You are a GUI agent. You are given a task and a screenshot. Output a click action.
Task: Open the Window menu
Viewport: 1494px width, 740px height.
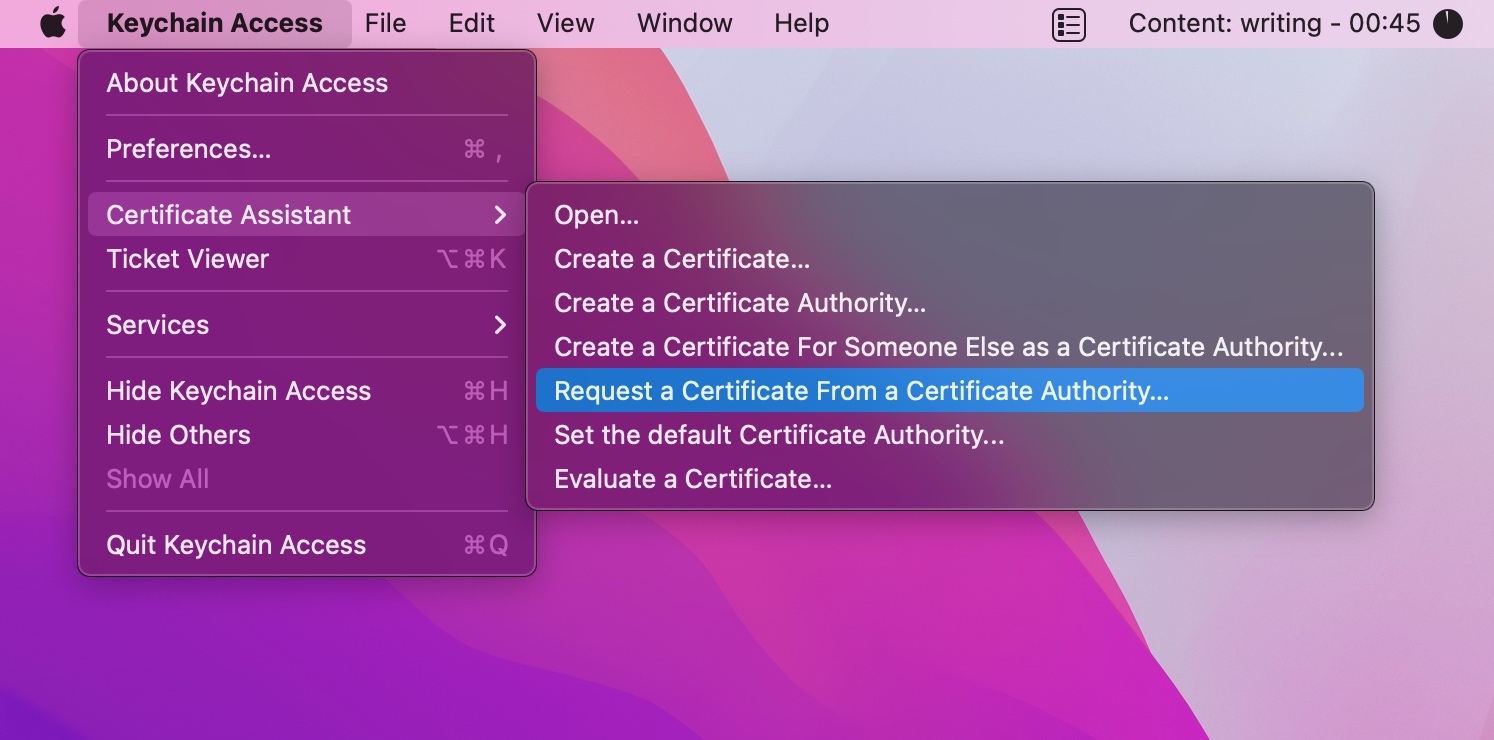coord(685,23)
